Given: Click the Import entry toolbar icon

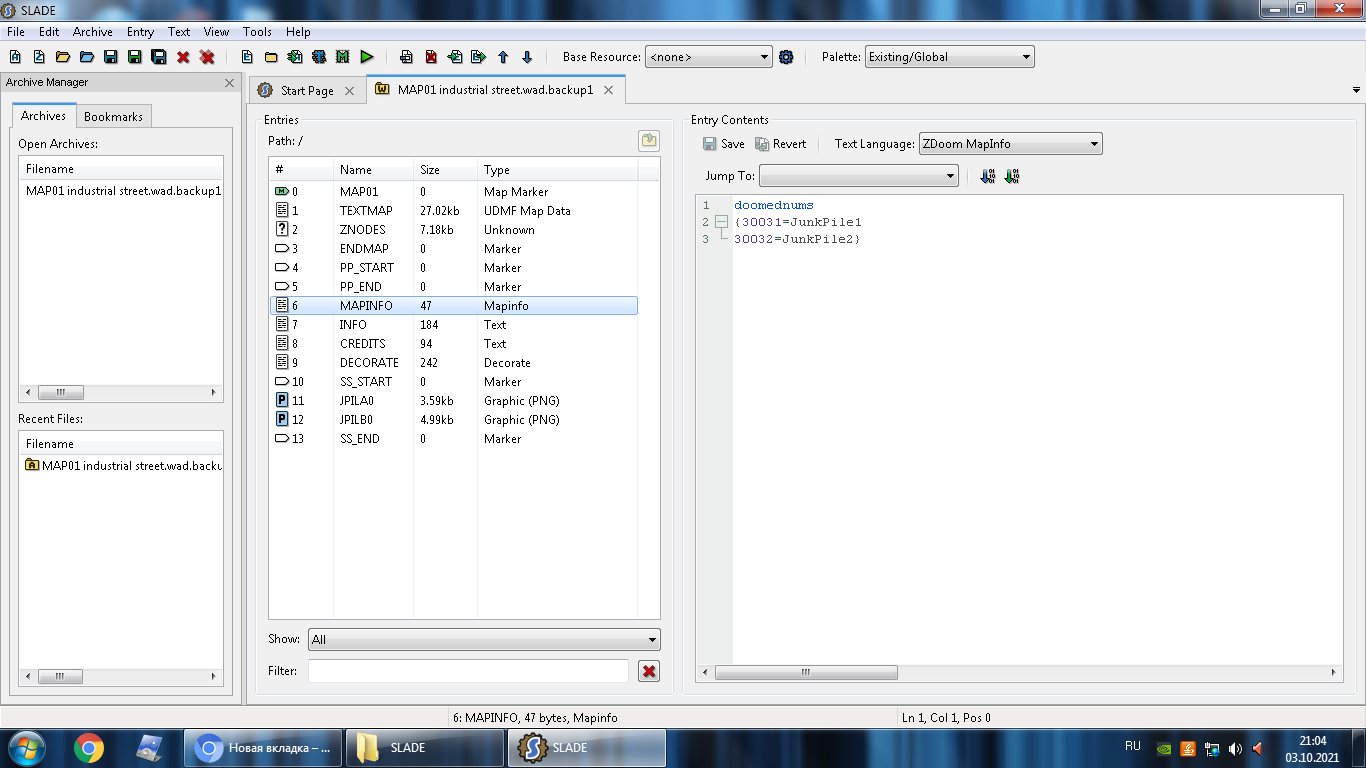Looking at the screenshot, I should pyautogui.click(x=455, y=57).
